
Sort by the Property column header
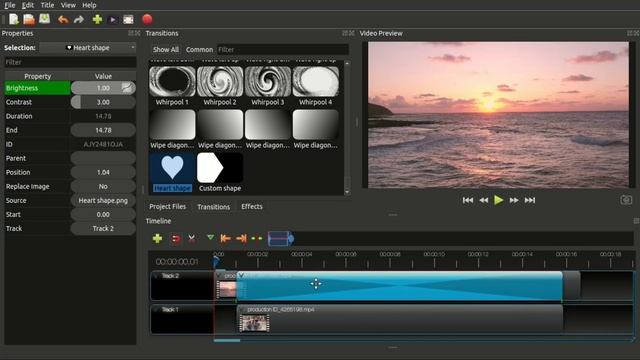point(38,76)
